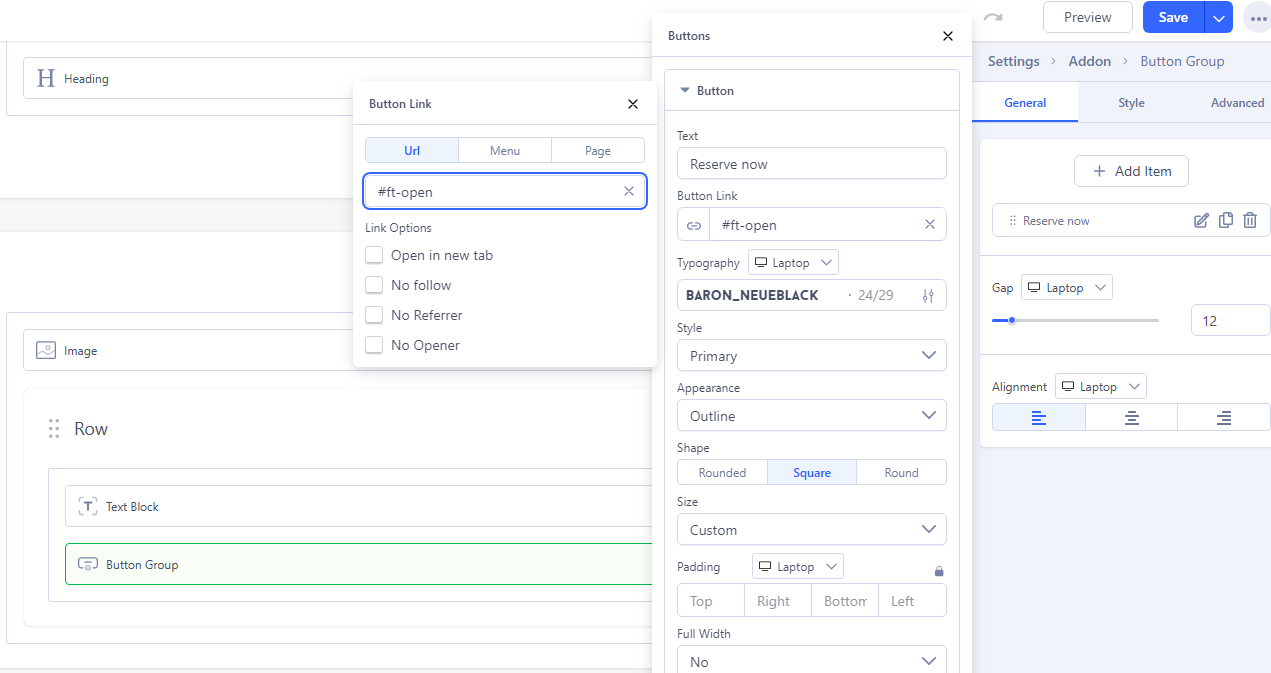Delete the Reserve now item
This screenshot has height=673, width=1271.
click(1250, 221)
